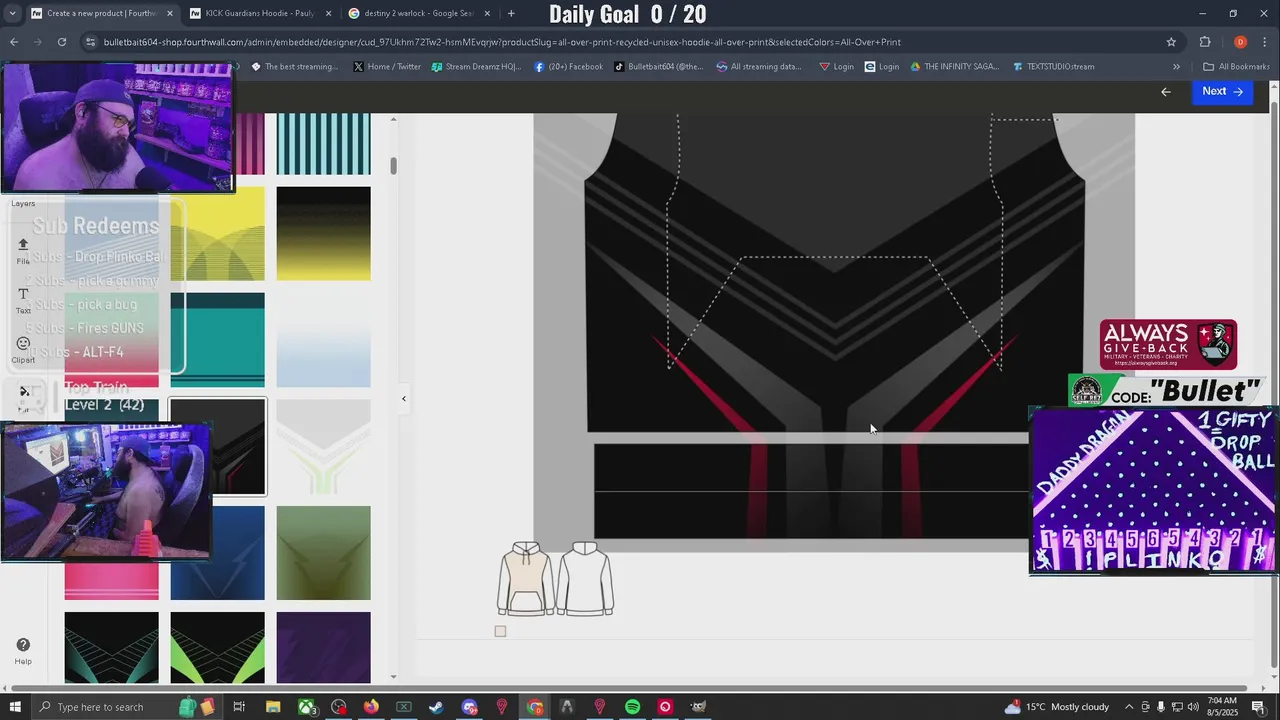
Task: Open File Explorer from the taskbar
Action: (x=273, y=707)
